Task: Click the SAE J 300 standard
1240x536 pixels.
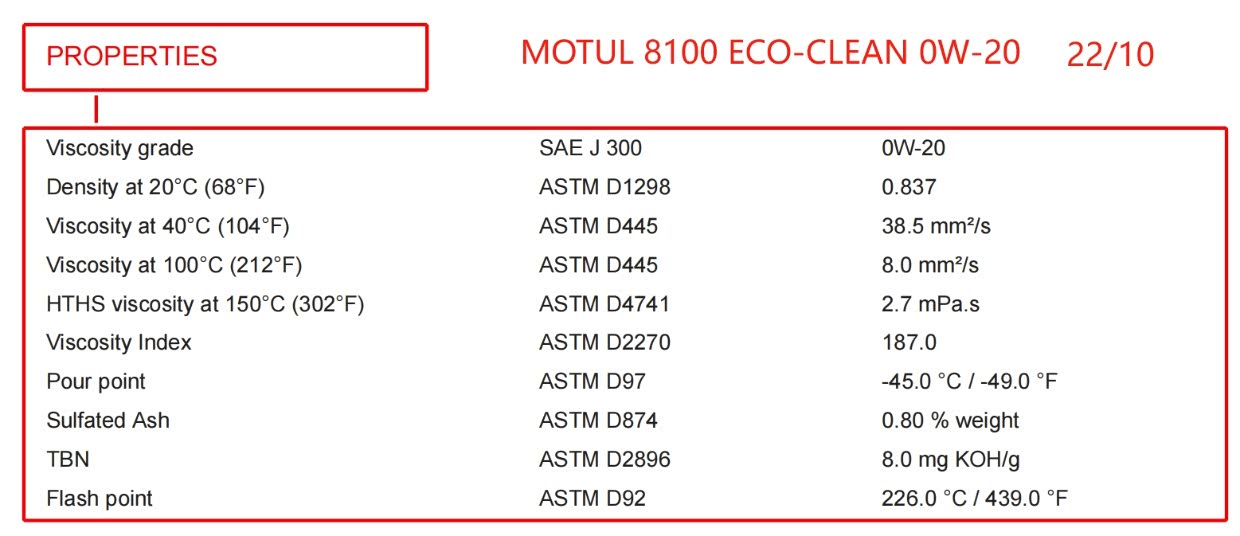Action: pyautogui.click(x=590, y=148)
